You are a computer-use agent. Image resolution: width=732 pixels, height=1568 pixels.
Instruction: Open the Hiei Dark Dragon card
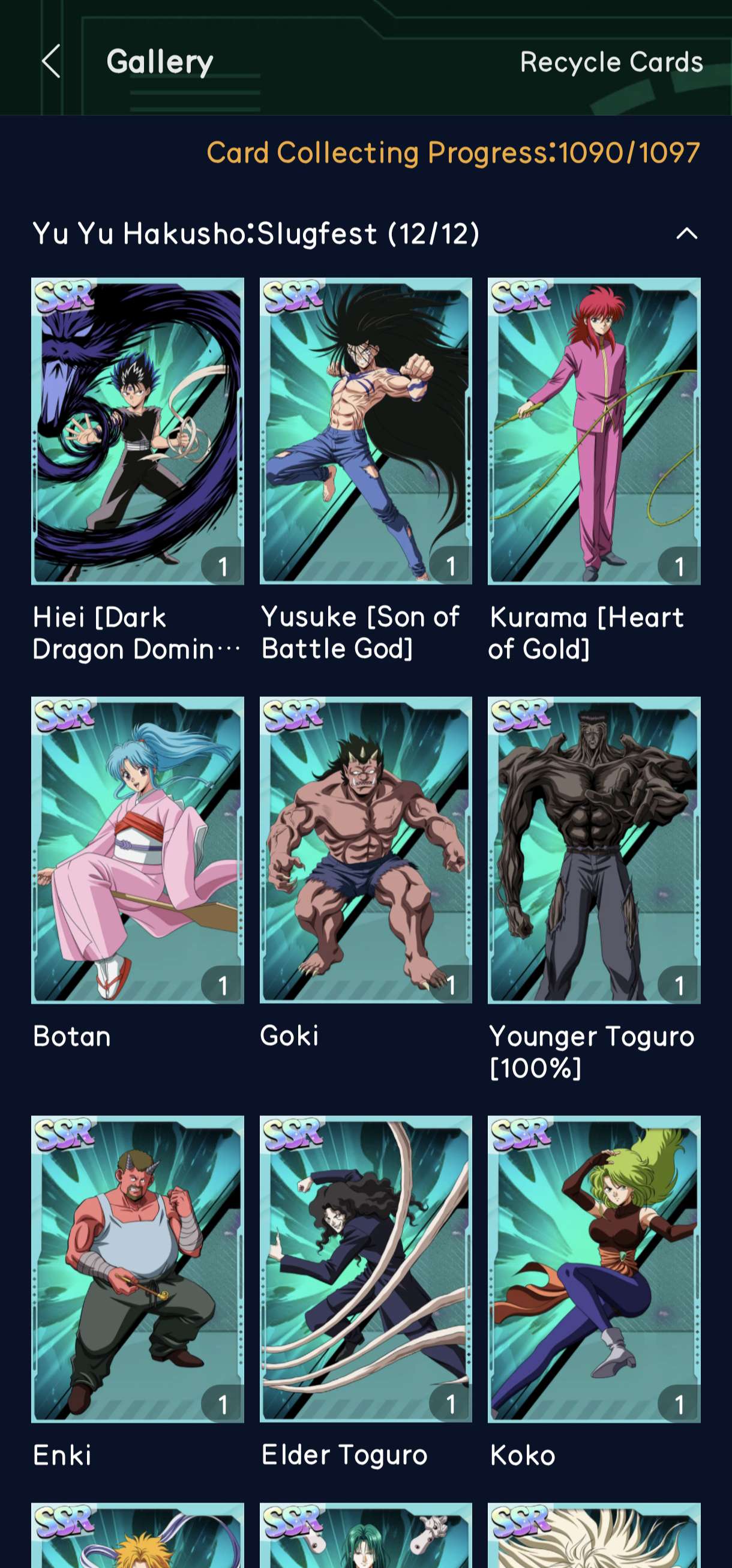click(137, 431)
